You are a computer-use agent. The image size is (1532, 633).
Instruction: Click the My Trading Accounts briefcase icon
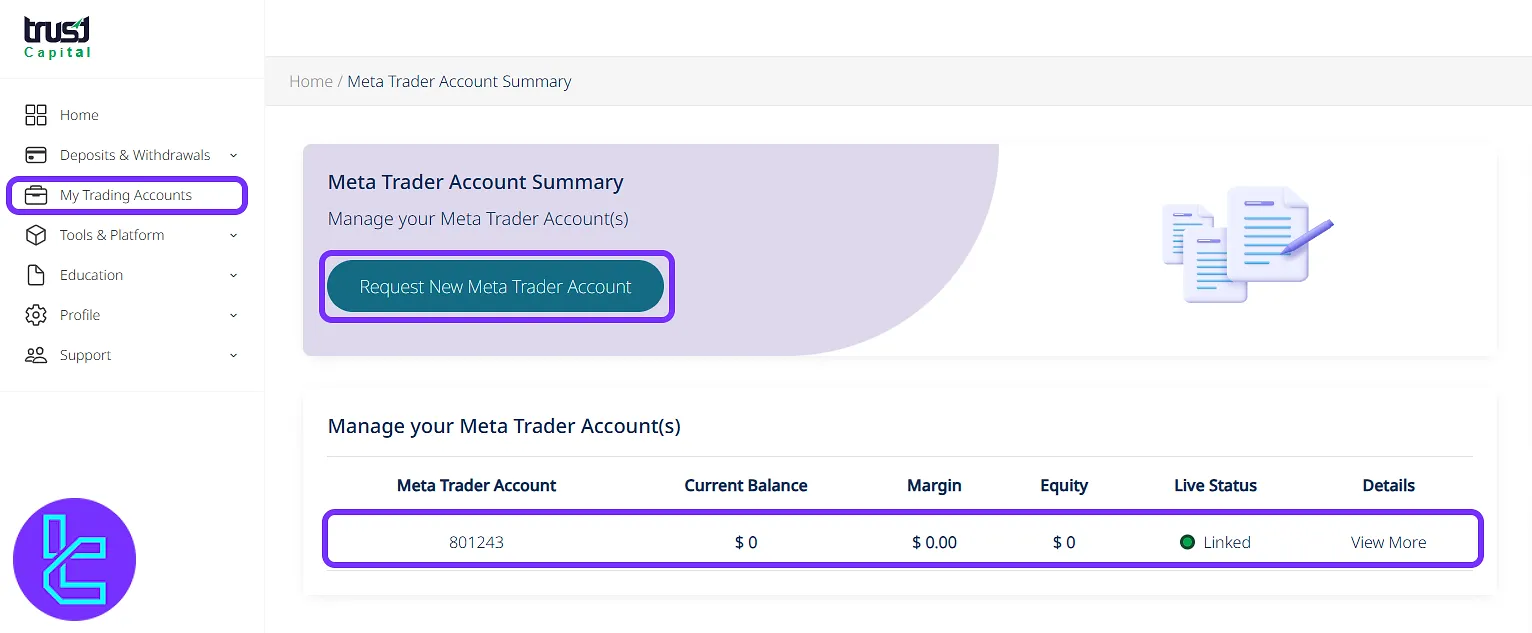(x=36, y=195)
